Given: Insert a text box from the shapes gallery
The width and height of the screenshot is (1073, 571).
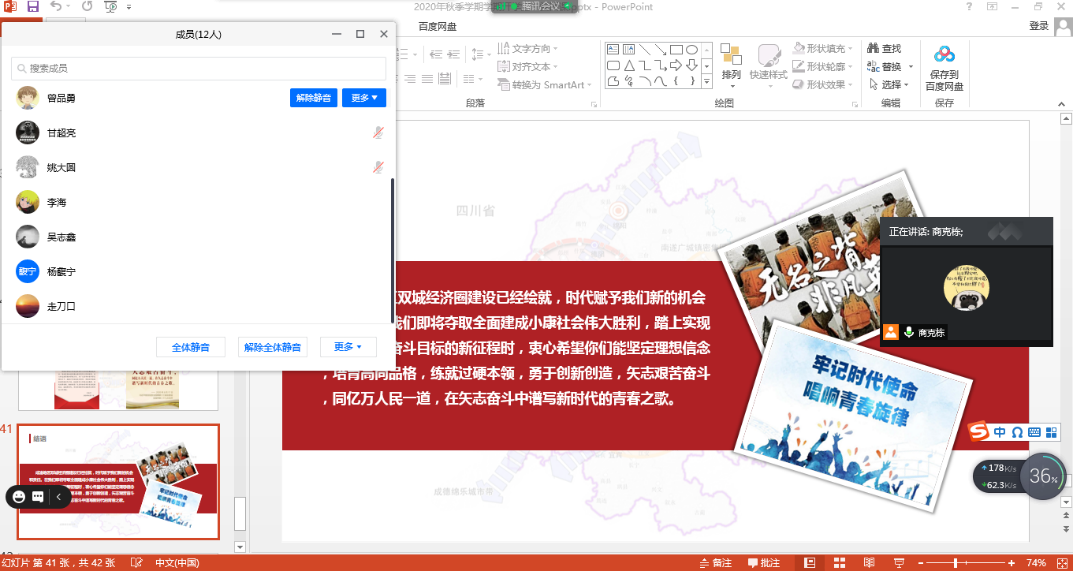Looking at the screenshot, I should 613,49.
